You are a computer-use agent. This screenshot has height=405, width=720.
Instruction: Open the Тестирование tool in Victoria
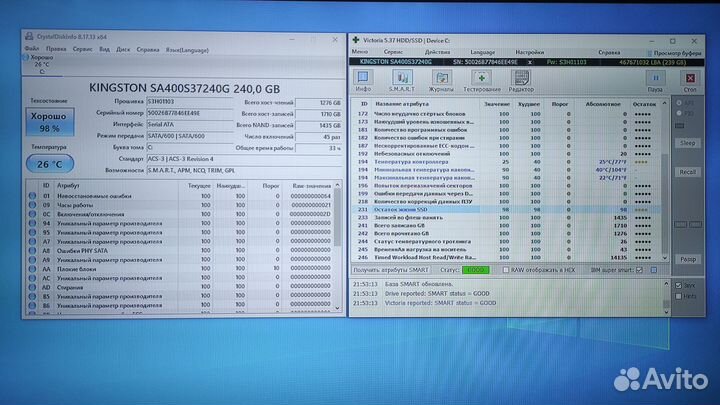481,81
